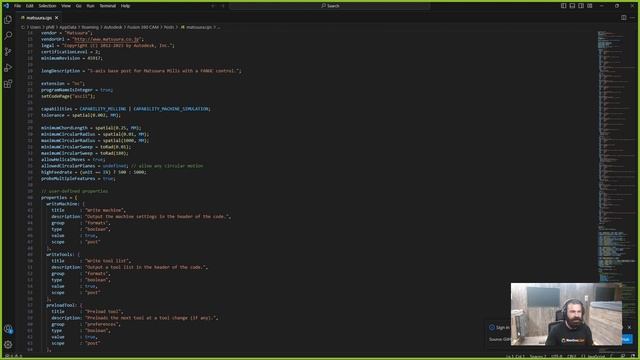Click the VS Code logo icon
The image size is (640, 360).
(6, 6)
